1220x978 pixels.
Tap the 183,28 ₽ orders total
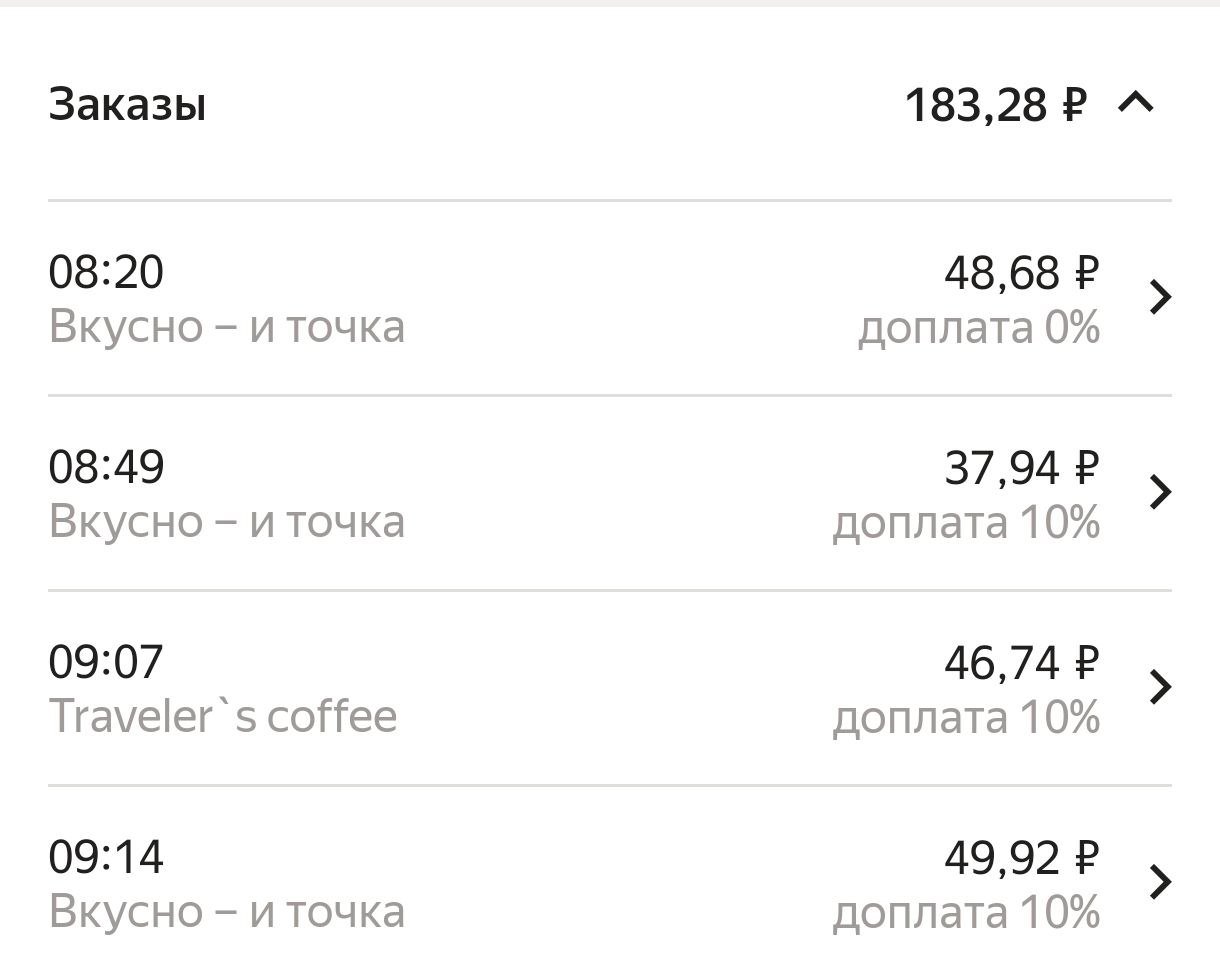995,104
